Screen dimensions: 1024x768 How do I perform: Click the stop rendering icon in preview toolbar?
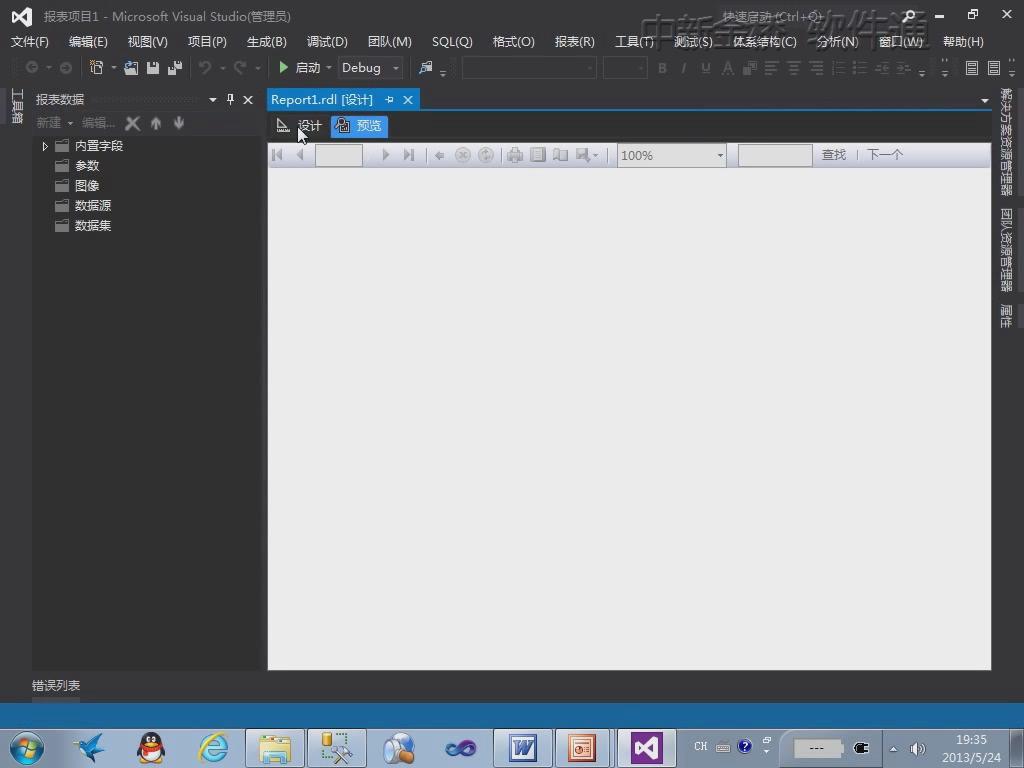(462, 155)
